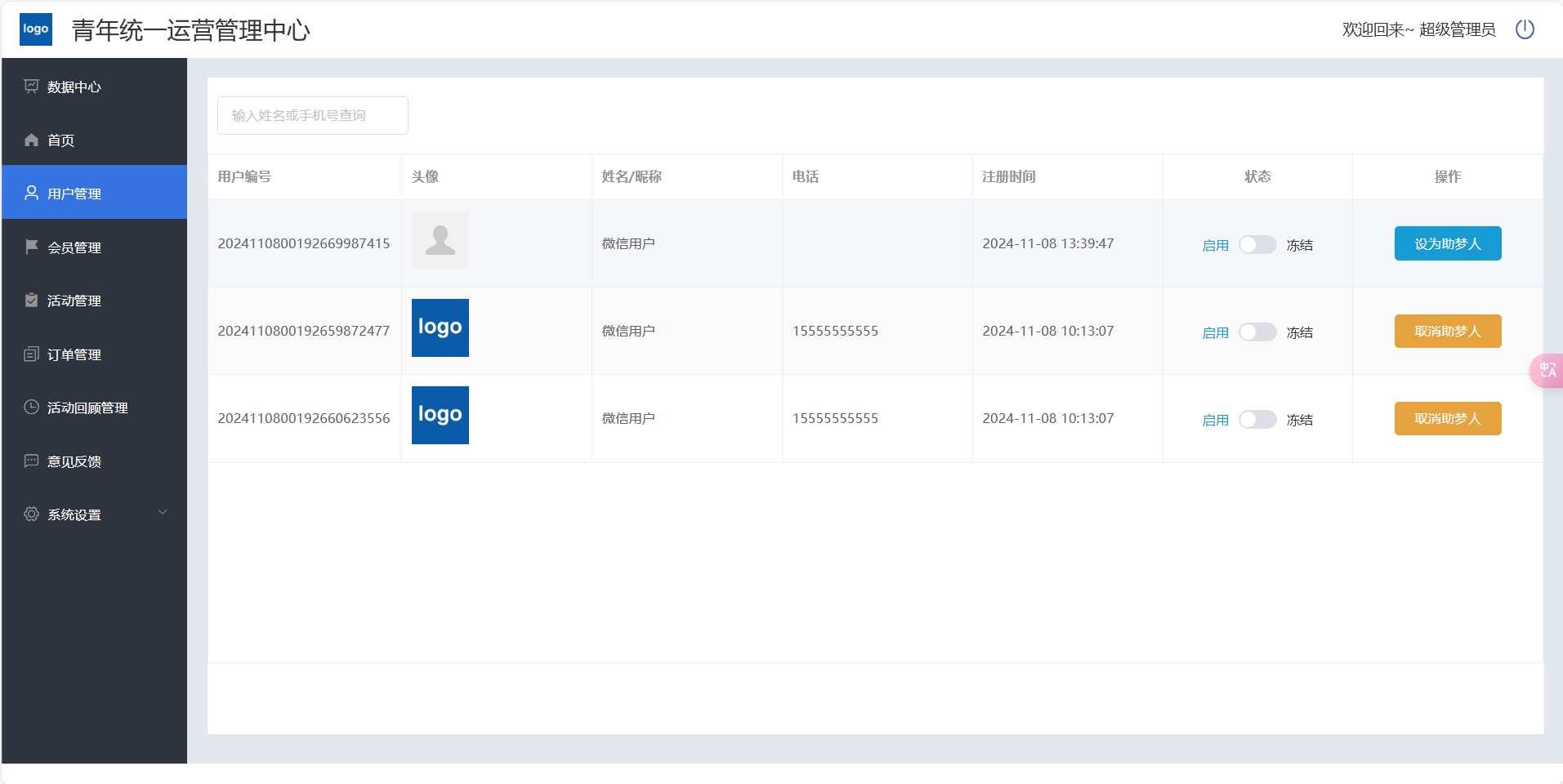Click the 姓名/昵称 column header
The height and width of the screenshot is (784, 1563).
pyautogui.click(x=632, y=176)
